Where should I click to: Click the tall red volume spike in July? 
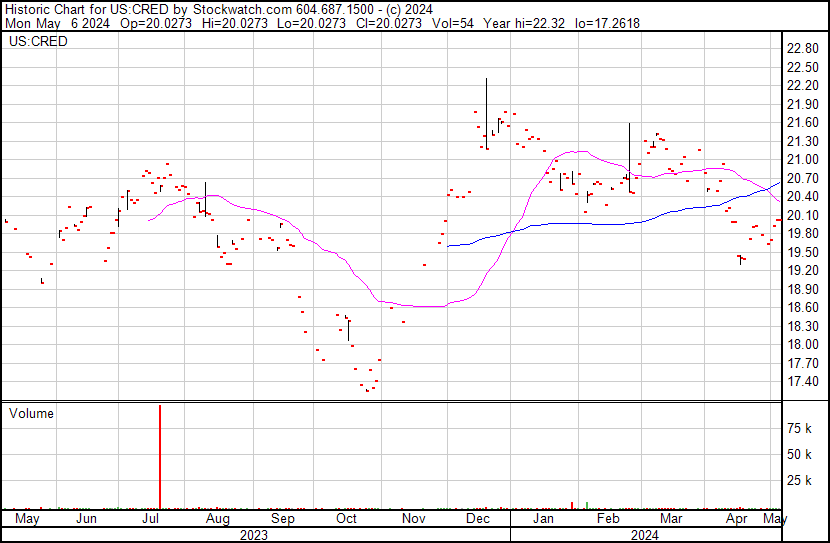(x=160, y=456)
